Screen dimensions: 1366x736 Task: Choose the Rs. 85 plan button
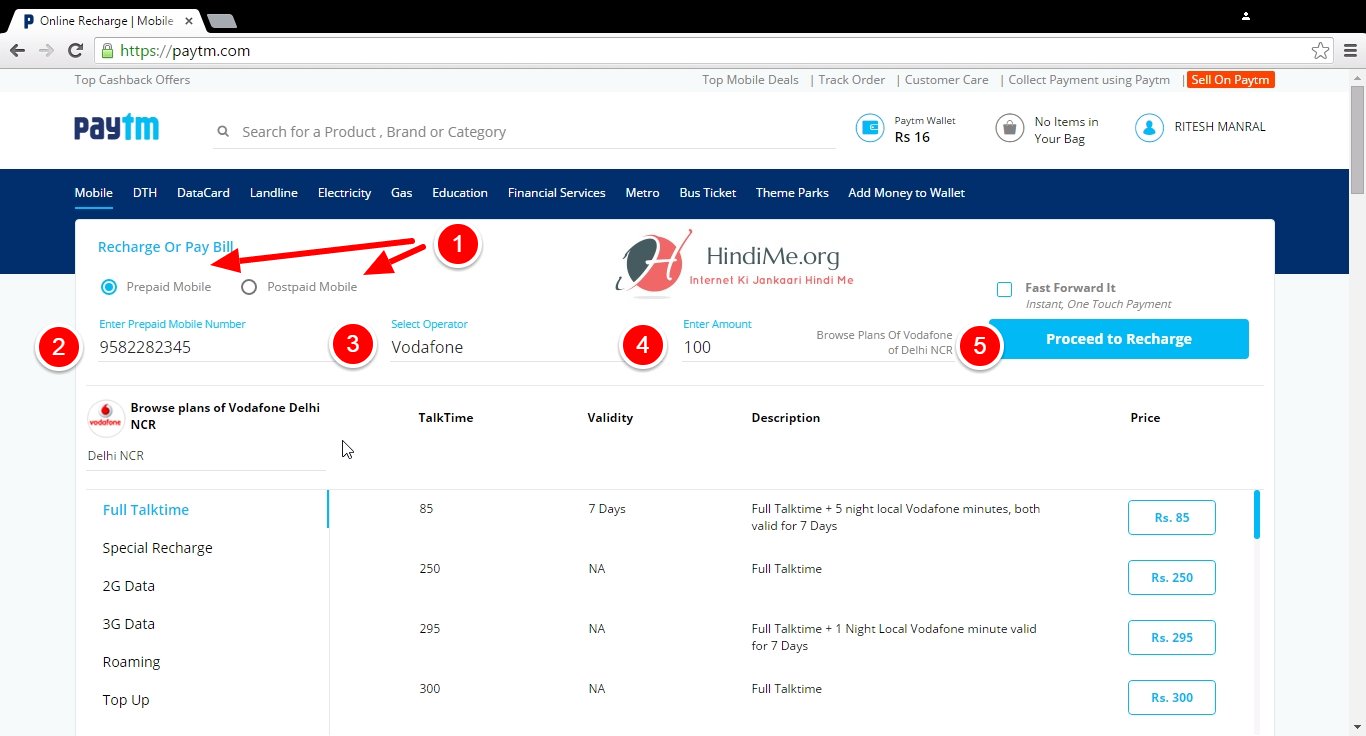[1172, 518]
